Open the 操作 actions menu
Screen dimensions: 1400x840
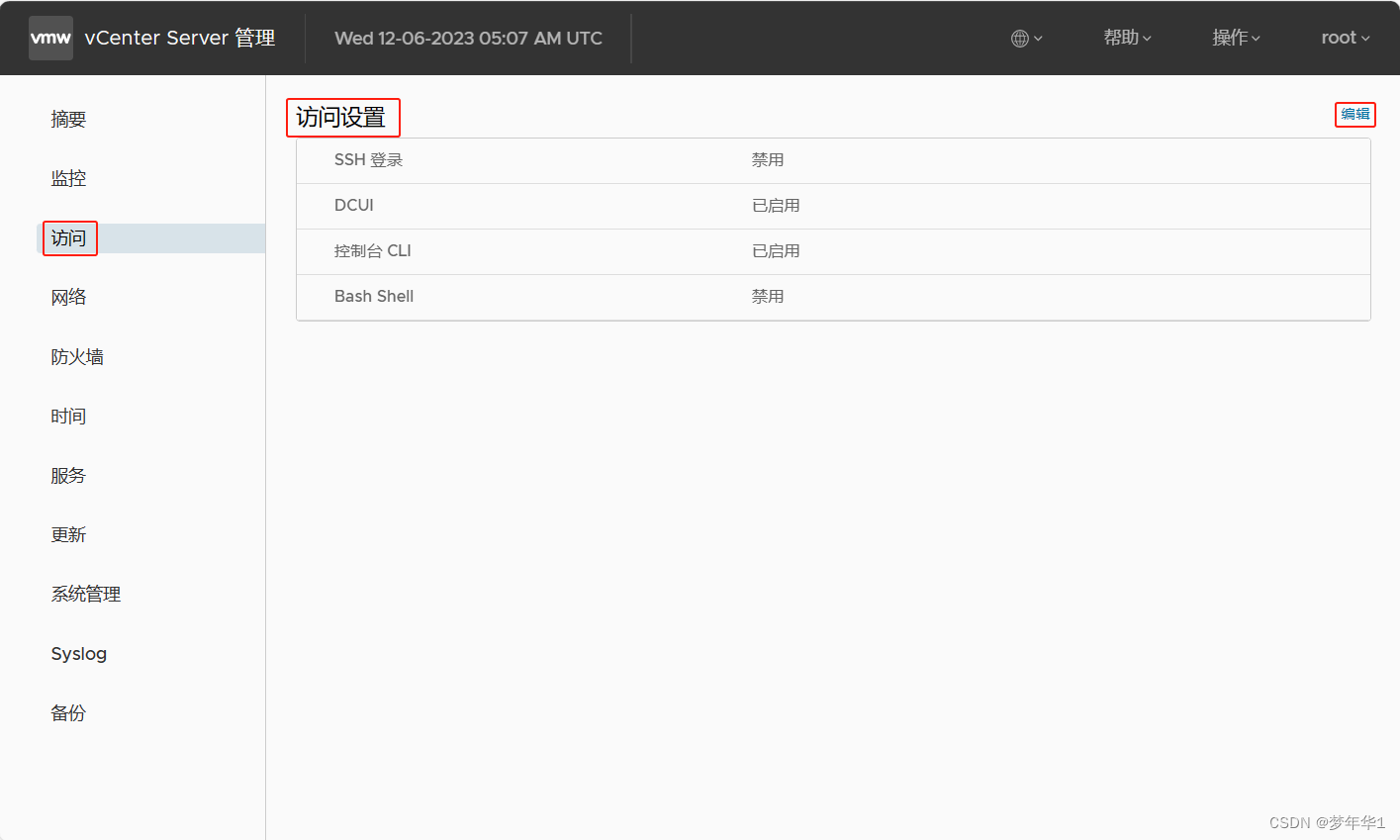click(x=1237, y=38)
